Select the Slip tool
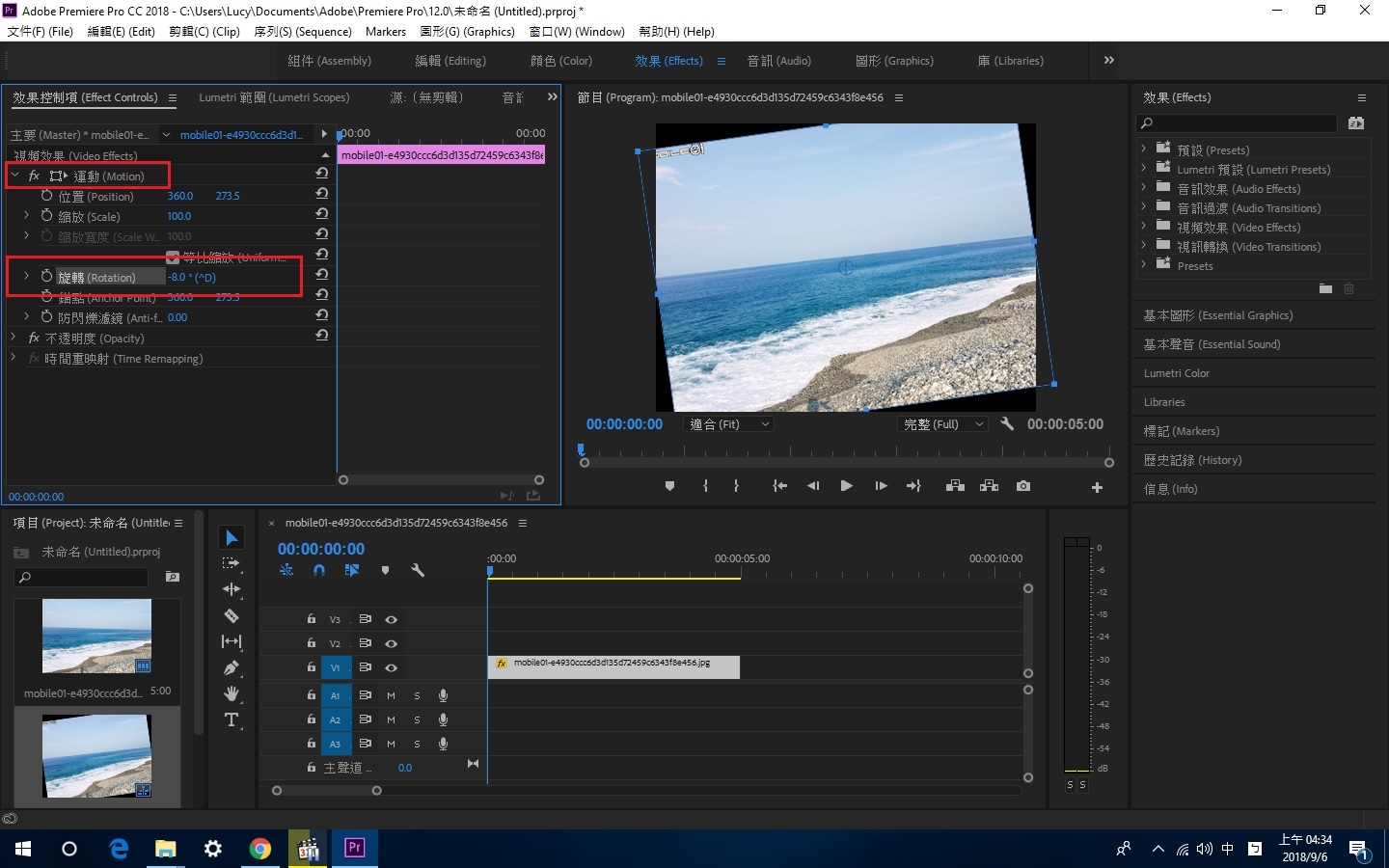The width and height of the screenshot is (1389, 868). click(x=231, y=641)
